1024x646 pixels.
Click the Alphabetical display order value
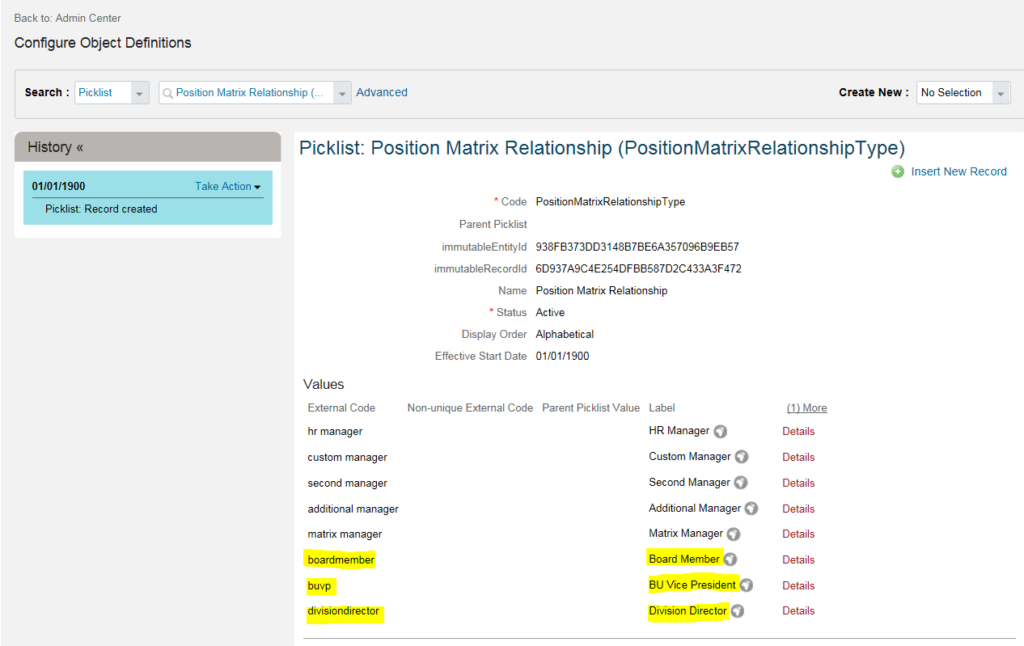(x=564, y=334)
